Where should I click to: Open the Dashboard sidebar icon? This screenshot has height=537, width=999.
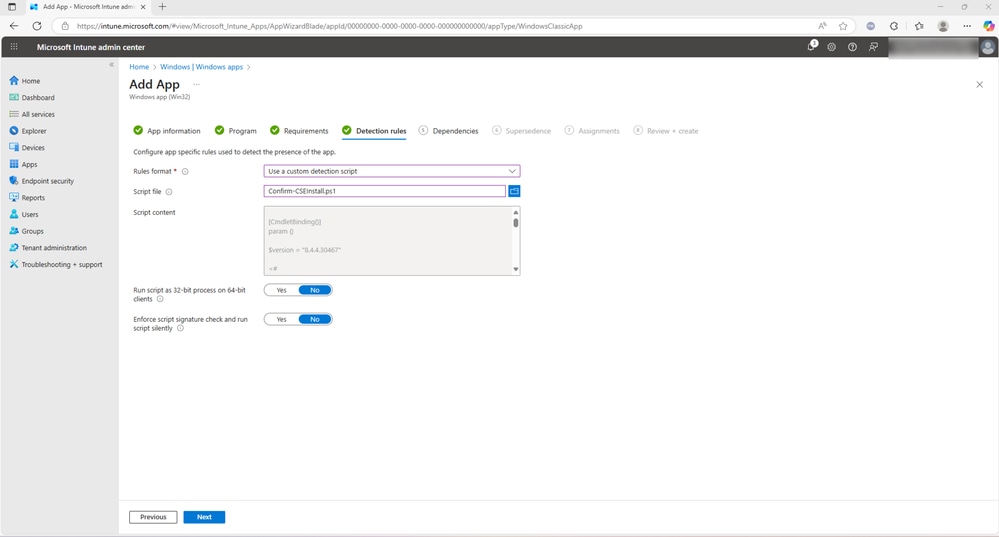click(14, 97)
